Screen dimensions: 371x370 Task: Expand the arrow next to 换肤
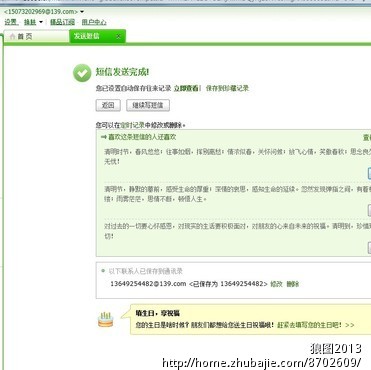[41, 22]
